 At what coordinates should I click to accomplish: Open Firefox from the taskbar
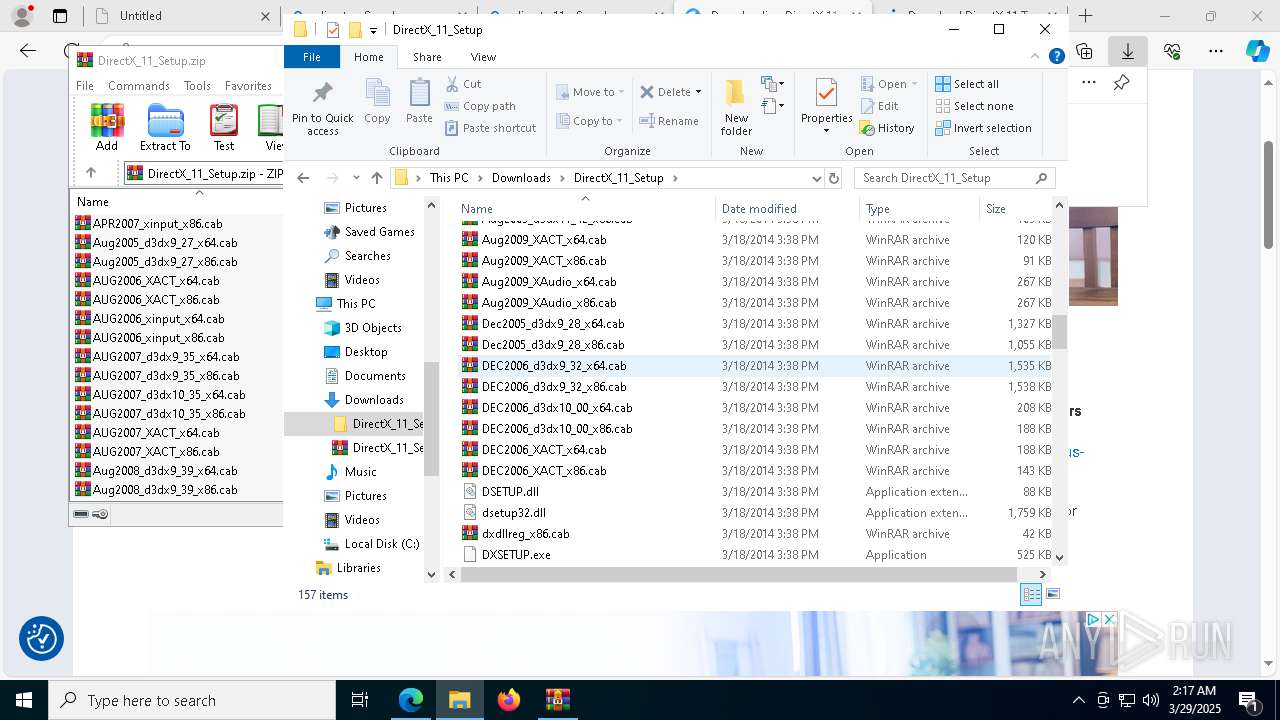coord(509,700)
